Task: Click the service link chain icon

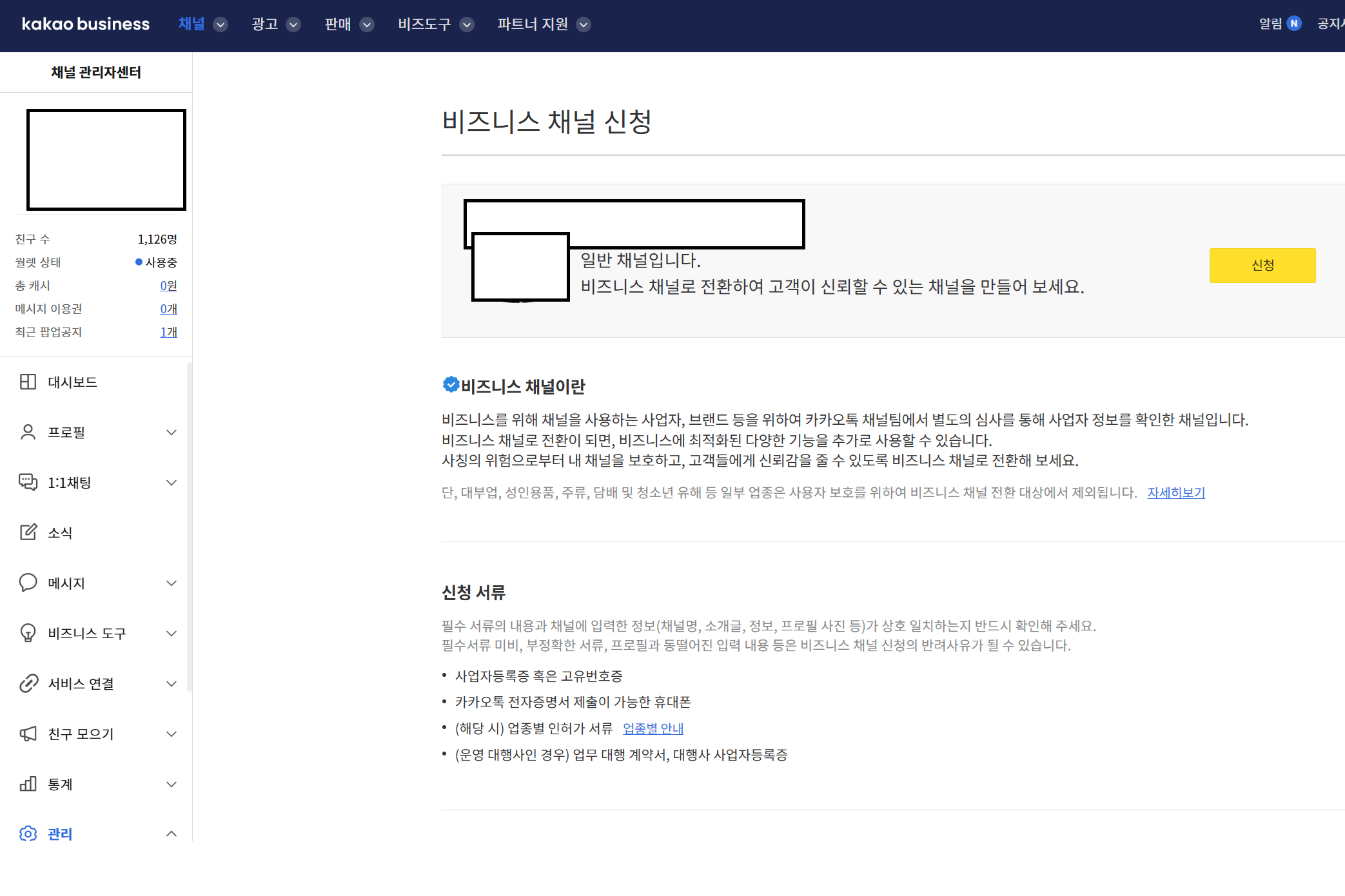Action: [28, 683]
